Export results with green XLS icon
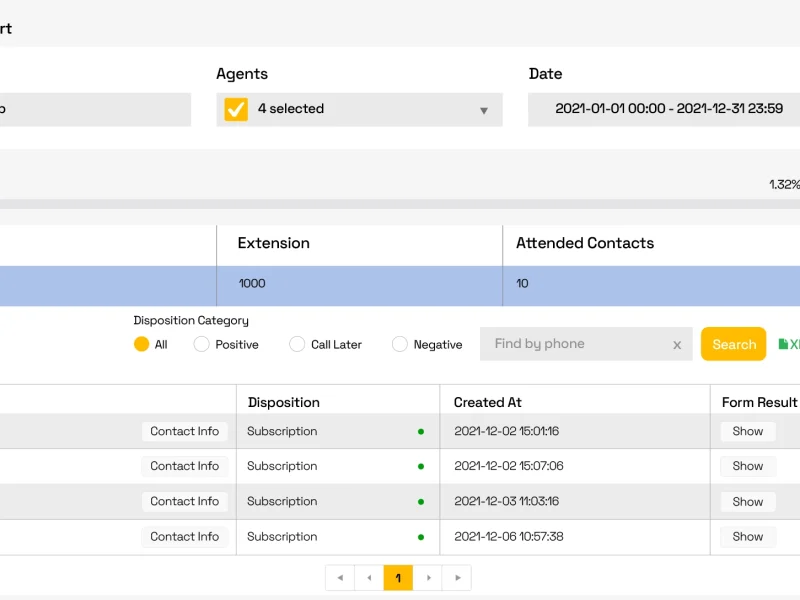The width and height of the screenshot is (800, 600). pyautogui.click(x=789, y=344)
